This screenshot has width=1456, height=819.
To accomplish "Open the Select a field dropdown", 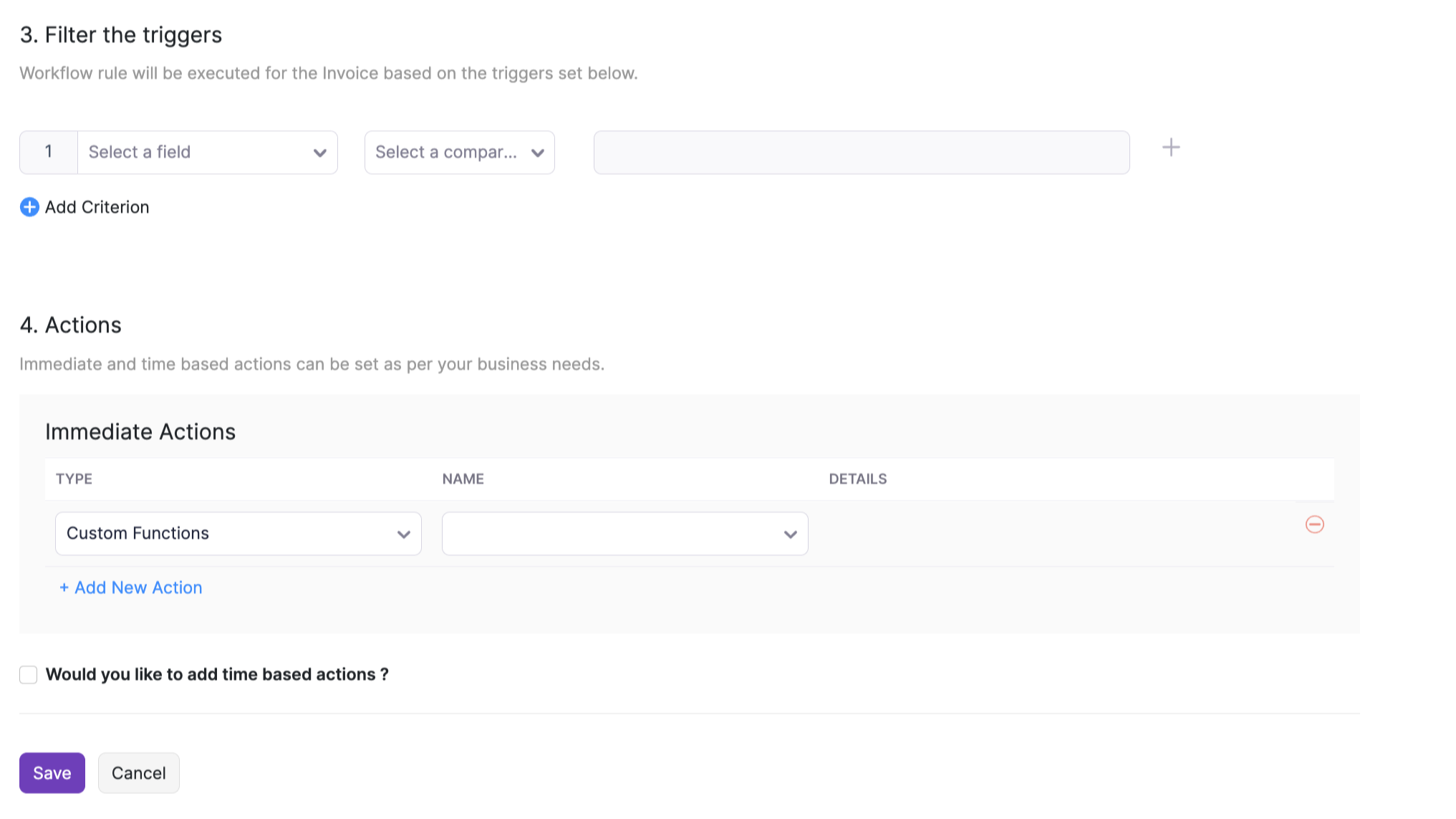I will [193, 153].
